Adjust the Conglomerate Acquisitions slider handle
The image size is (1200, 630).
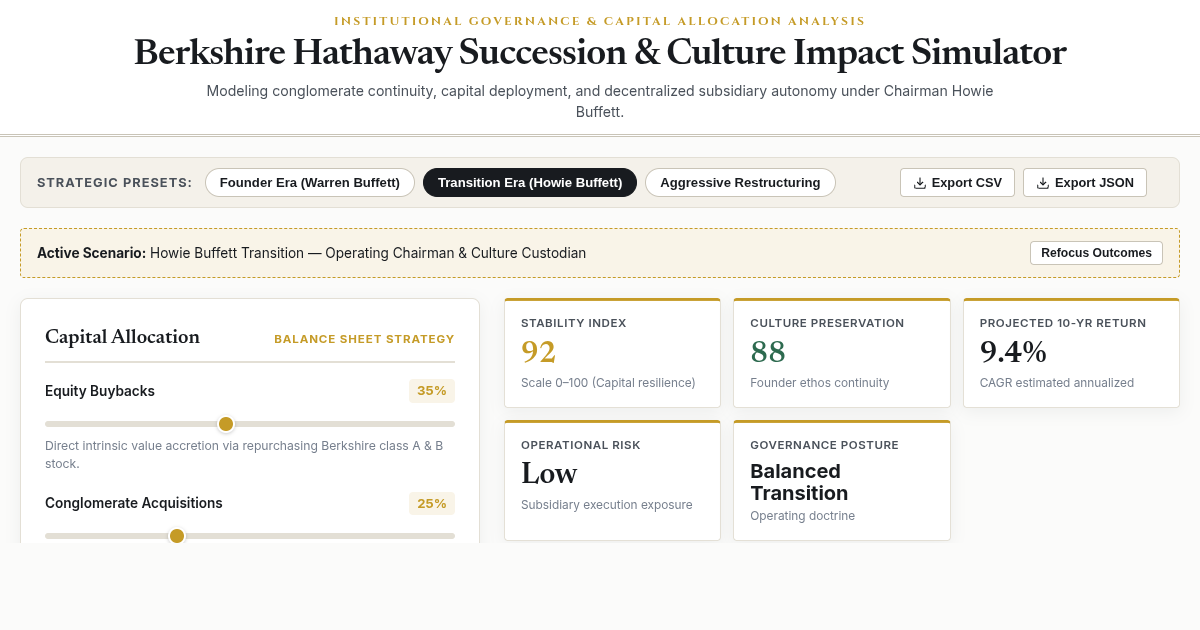coord(177,536)
